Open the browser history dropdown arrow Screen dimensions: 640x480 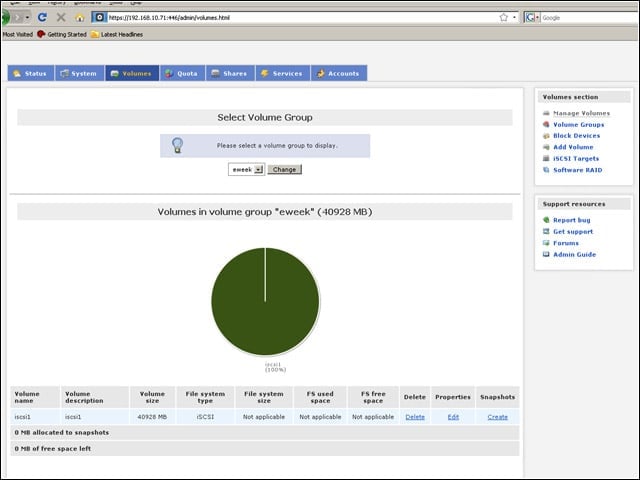(27, 18)
